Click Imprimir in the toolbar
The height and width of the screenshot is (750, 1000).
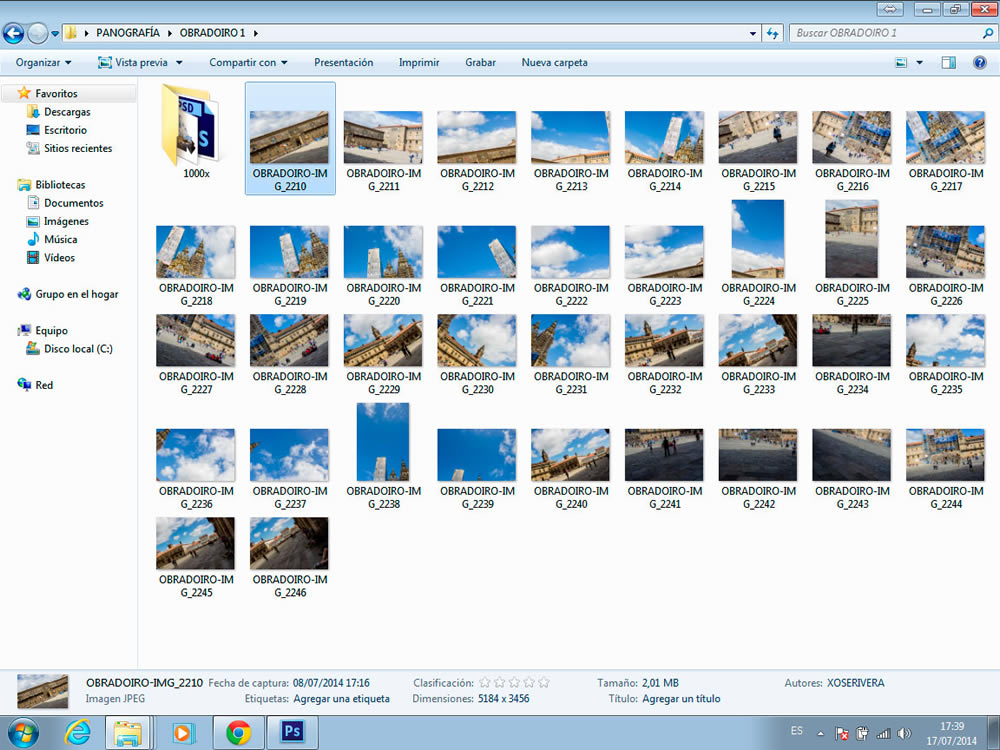(x=419, y=62)
